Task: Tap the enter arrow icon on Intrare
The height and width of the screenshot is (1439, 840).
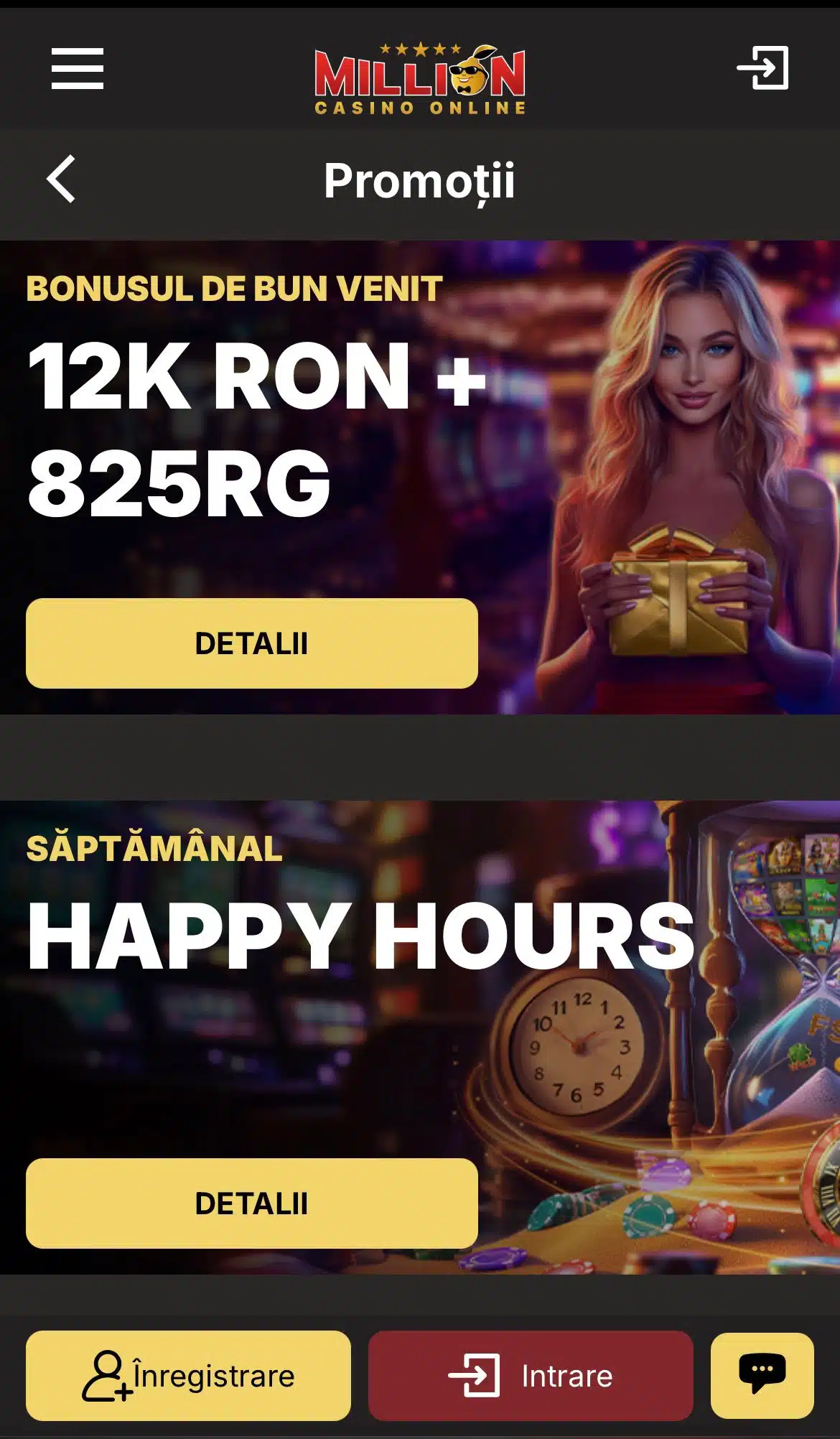Action: pyautogui.click(x=474, y=1376)
